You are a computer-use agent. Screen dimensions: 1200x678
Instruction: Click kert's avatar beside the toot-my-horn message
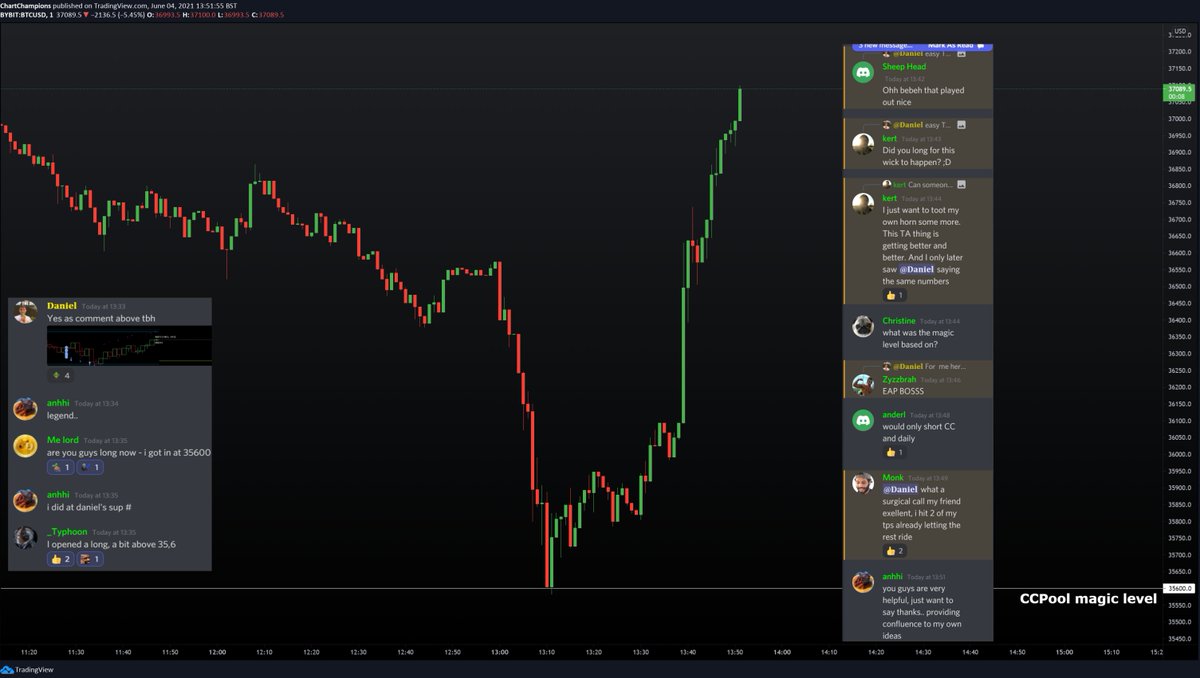coord(863,204)
